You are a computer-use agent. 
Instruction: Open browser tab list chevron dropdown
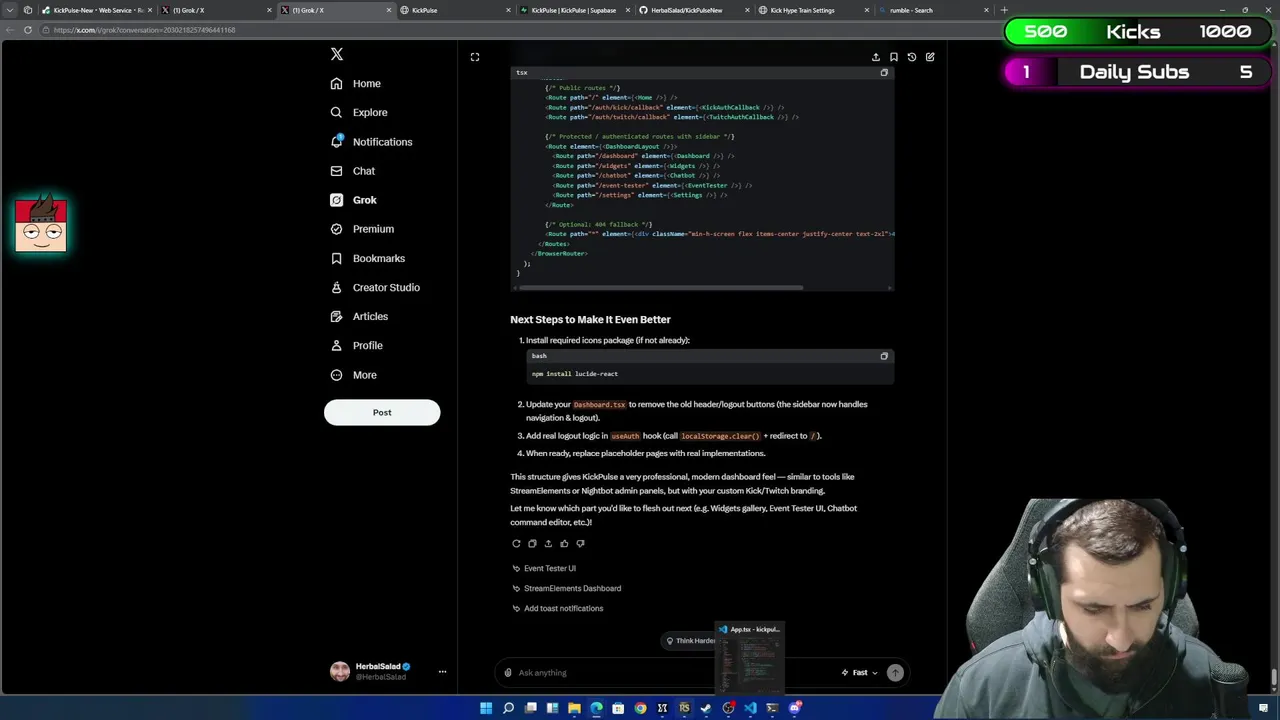coord(11,10)
